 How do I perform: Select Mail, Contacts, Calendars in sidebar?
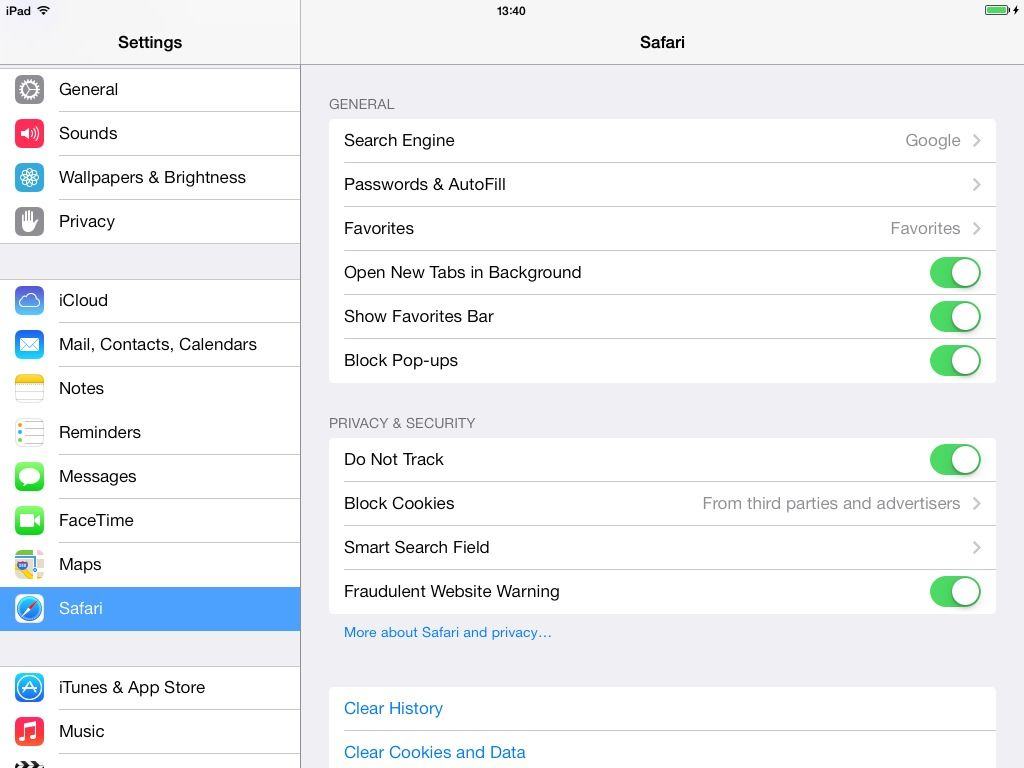tap(157, 344)
